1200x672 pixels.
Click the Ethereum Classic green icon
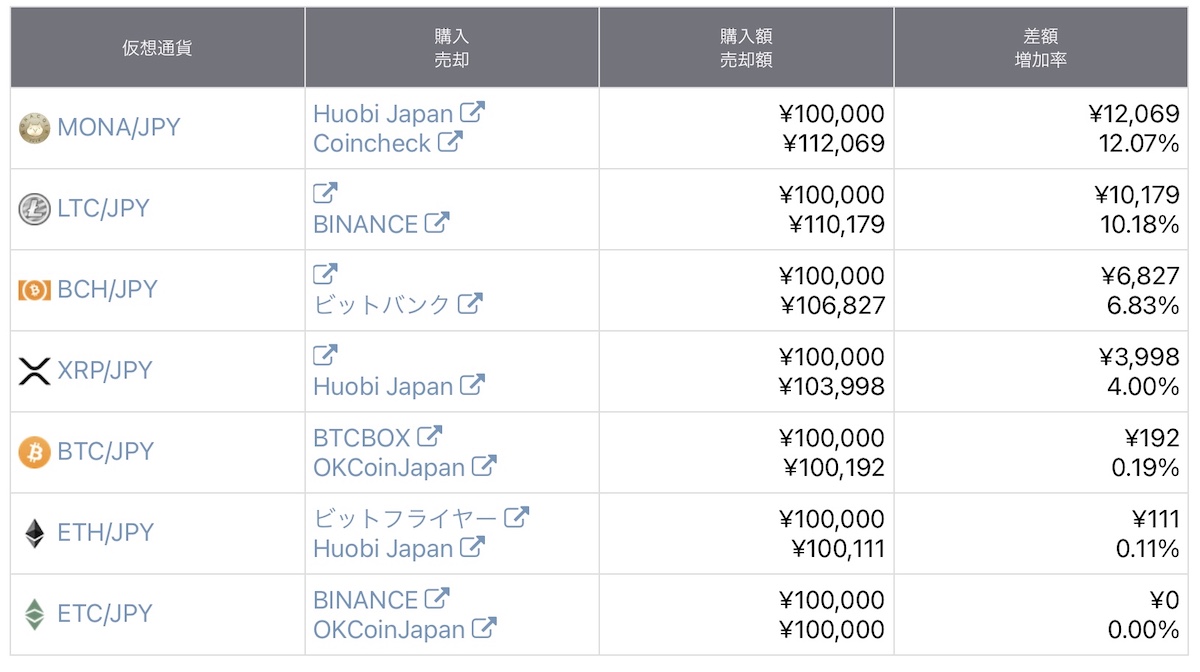pyautogui.click(x=34, y=614)
